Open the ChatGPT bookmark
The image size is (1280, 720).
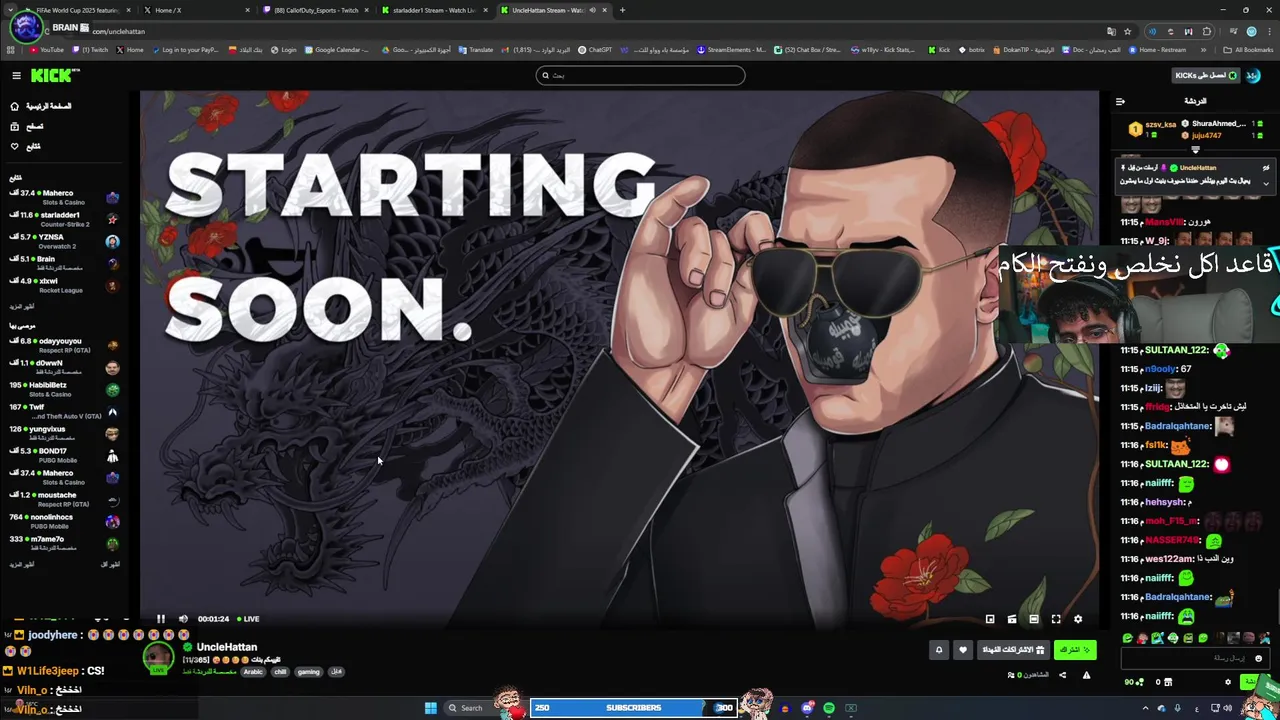595,50
